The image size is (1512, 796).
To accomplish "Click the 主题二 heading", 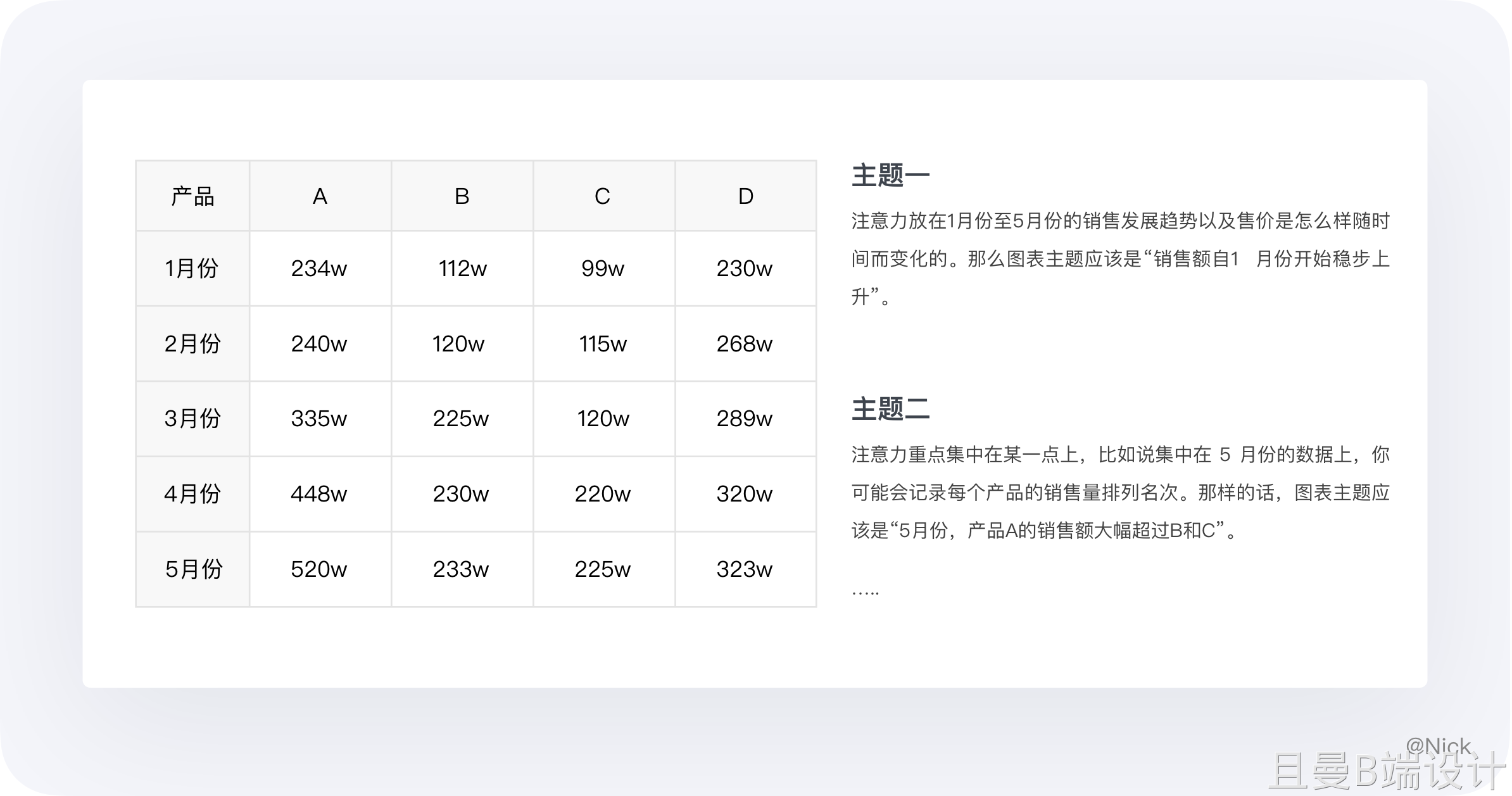I will [890, 409].
